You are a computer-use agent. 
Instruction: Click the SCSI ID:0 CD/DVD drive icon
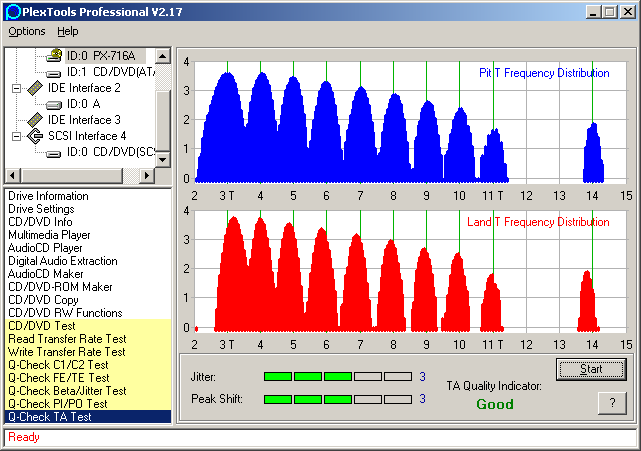pos(53,152)
